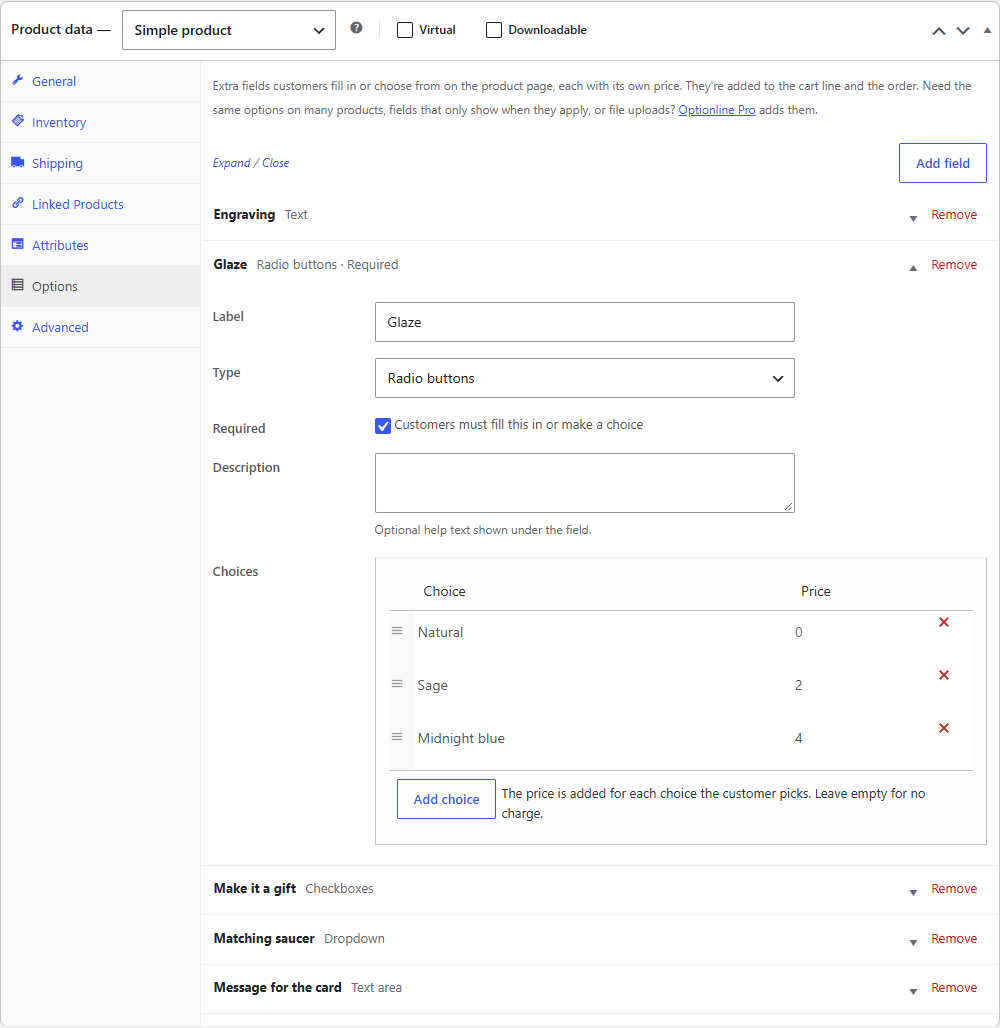Select the Options tab
Image resolution: width=1000 pixels, height=1028 pixels.
pos(101,286)
